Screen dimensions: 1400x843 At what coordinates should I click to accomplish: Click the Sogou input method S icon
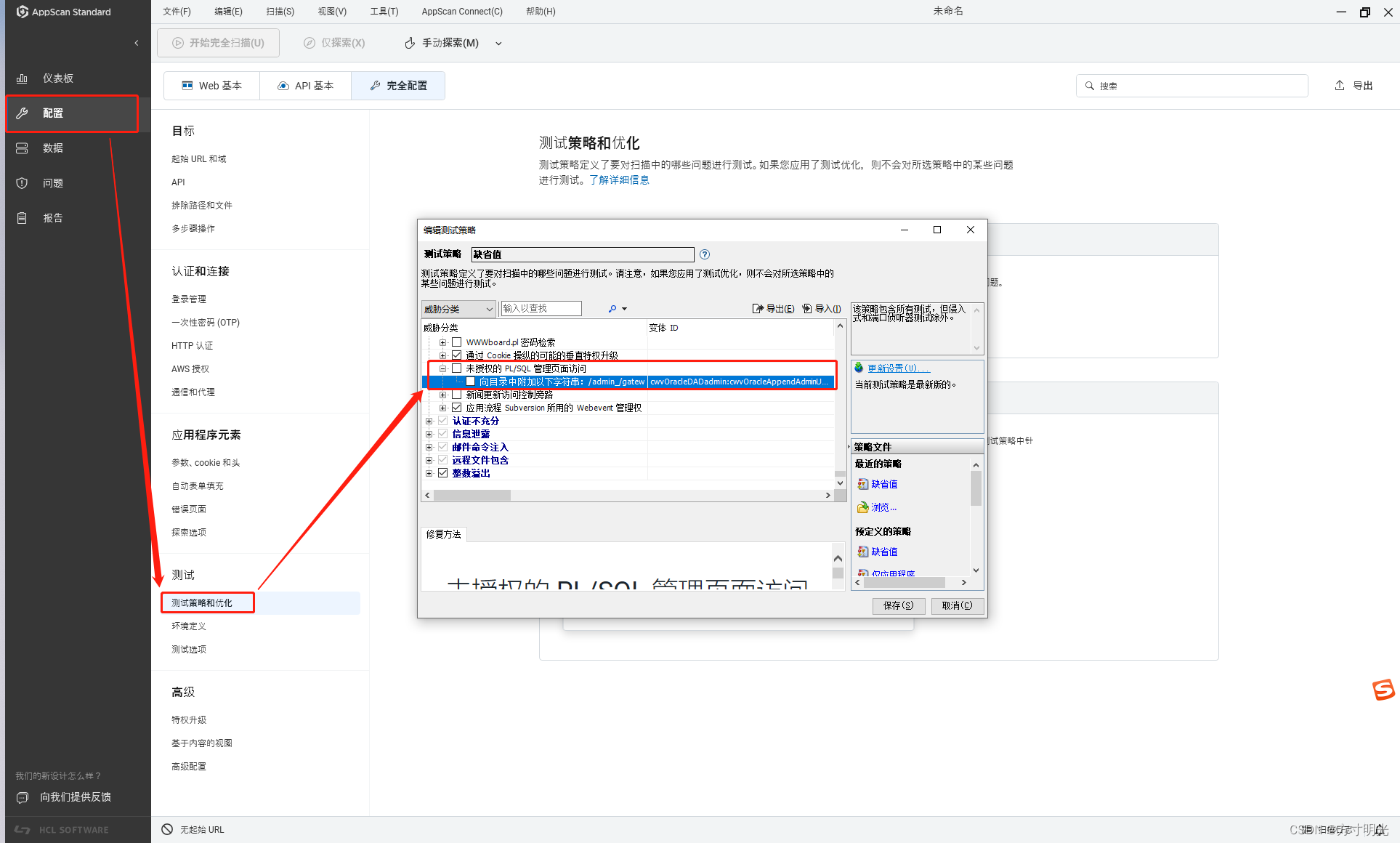coord(1383,690)
